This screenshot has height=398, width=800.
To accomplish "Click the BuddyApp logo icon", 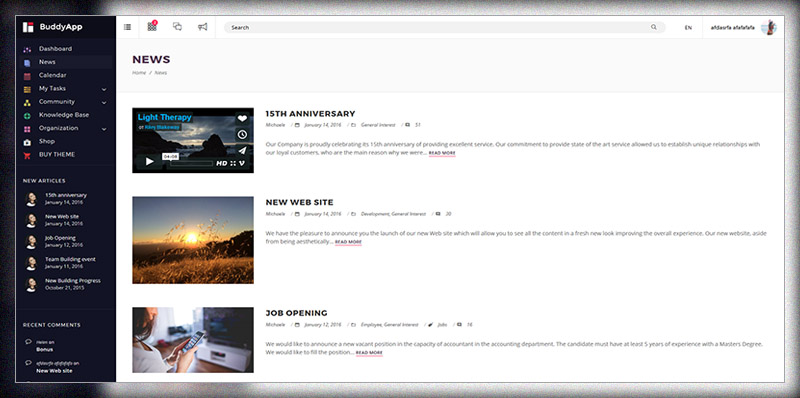I will 28,27.
